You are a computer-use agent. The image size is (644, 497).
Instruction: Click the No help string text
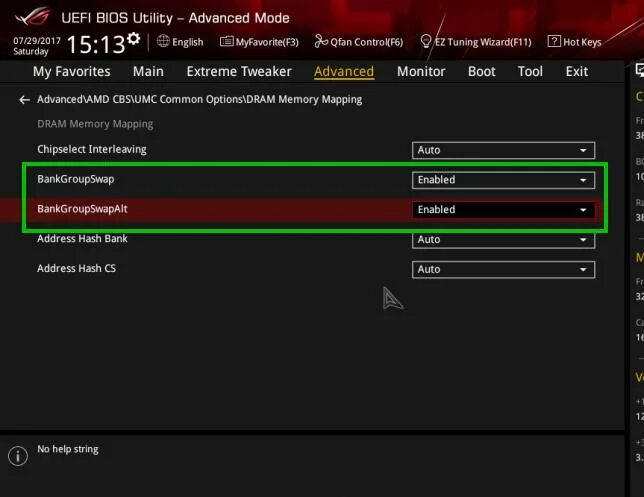(x=68, y=449)
